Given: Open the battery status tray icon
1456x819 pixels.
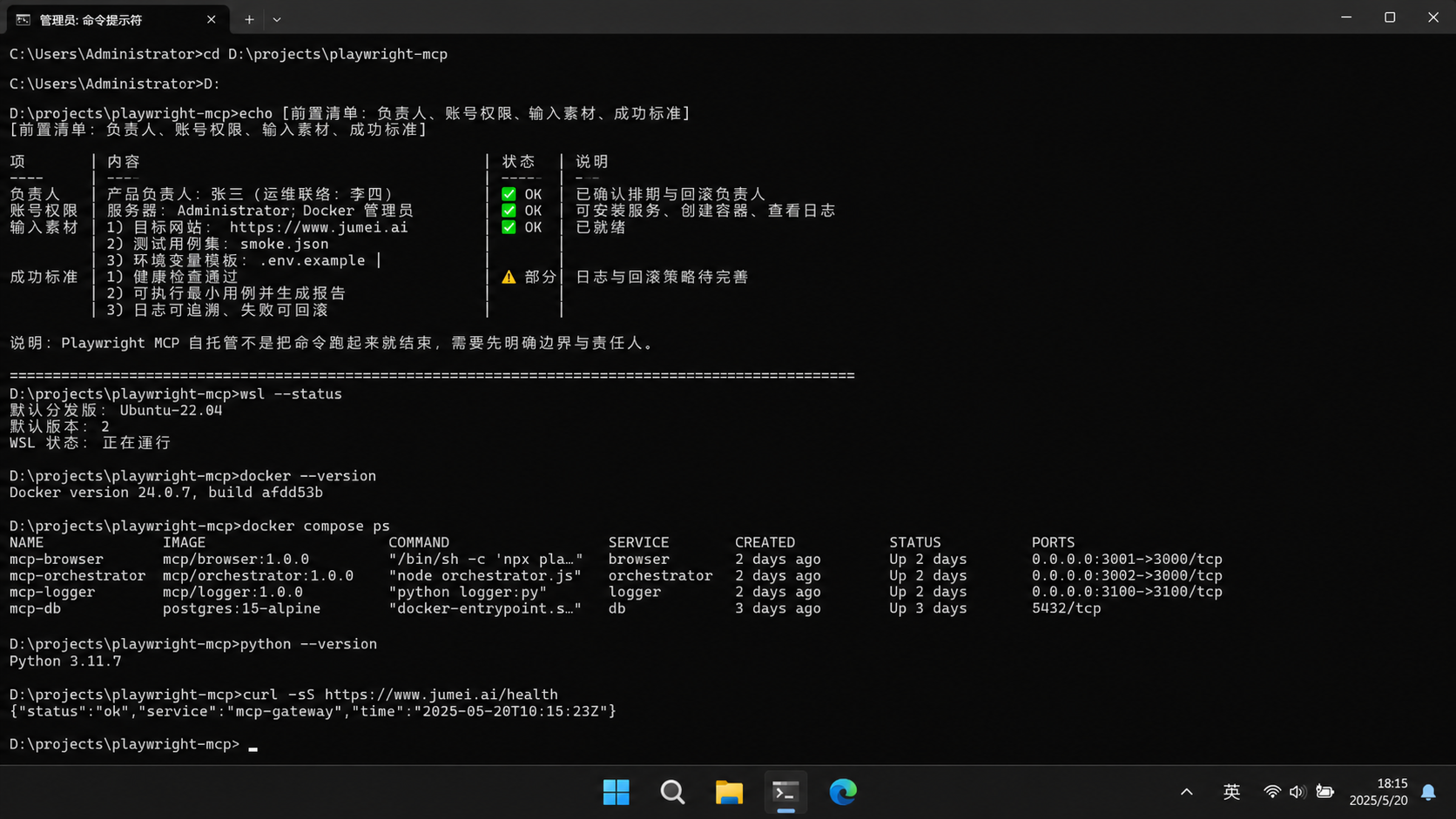Looking at the screenshot, I should 1325,792.
